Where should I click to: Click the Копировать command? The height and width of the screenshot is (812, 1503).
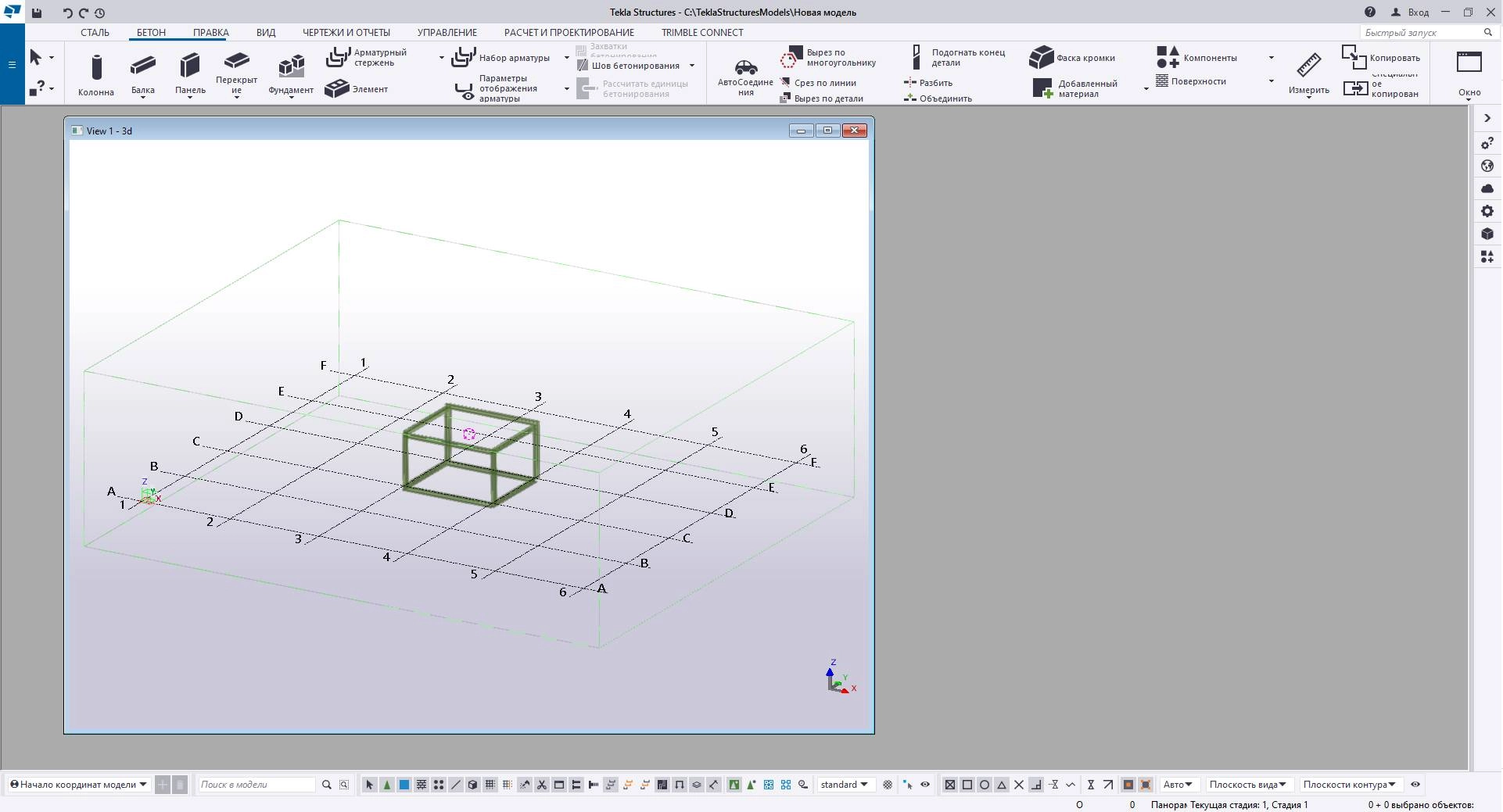(x=1381, y=57)
